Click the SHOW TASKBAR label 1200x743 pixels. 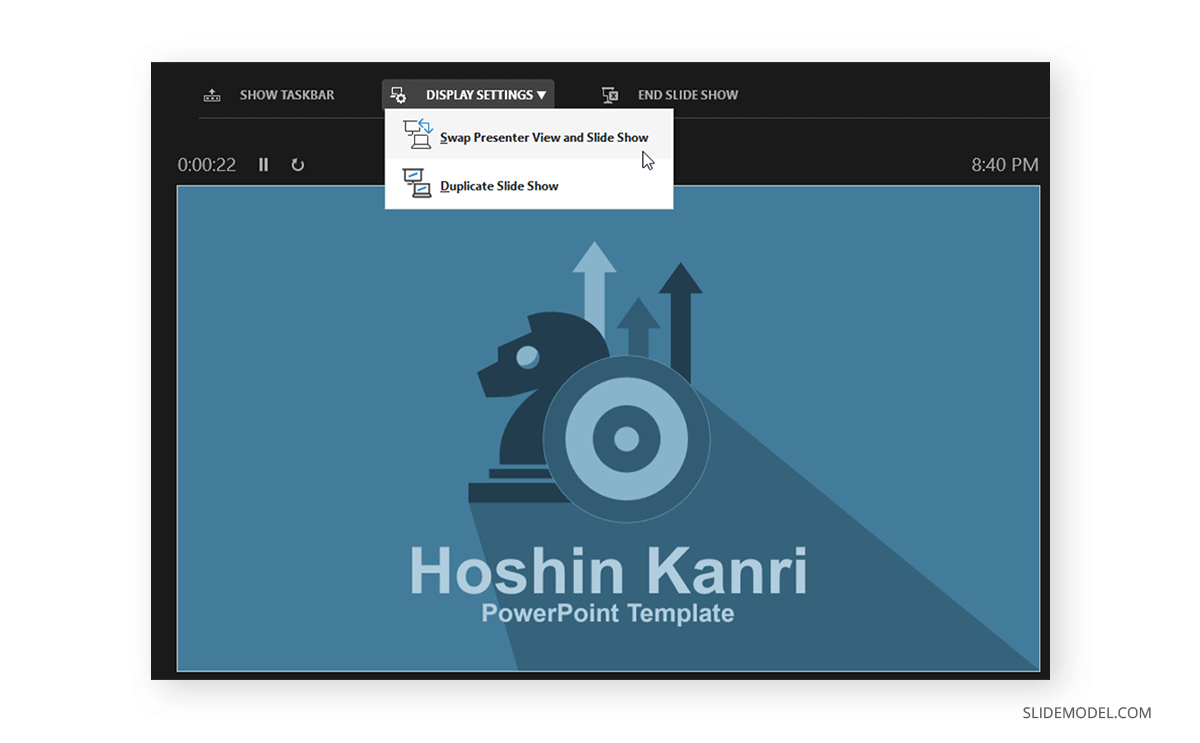click(x=287, y=95)
